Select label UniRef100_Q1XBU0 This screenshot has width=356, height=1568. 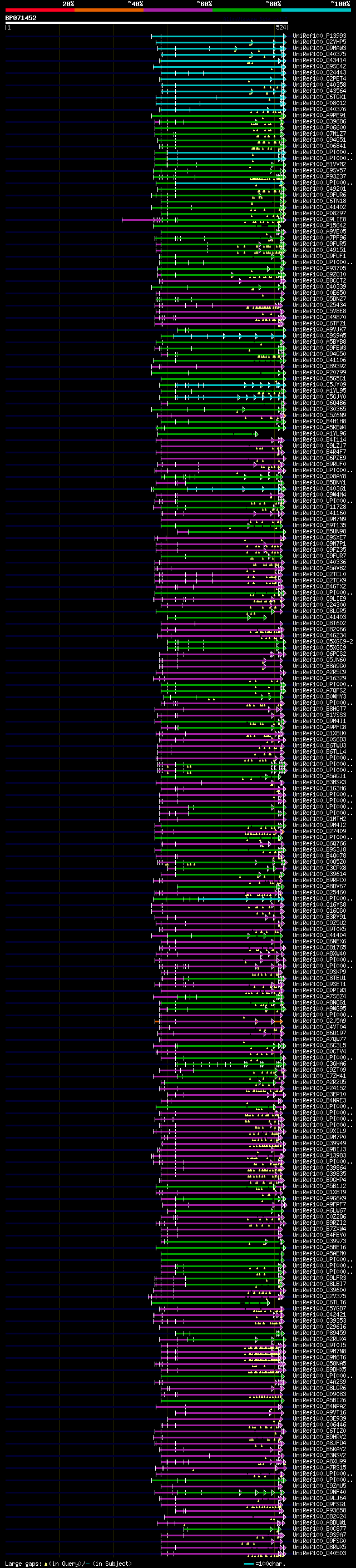pos(319,734)
